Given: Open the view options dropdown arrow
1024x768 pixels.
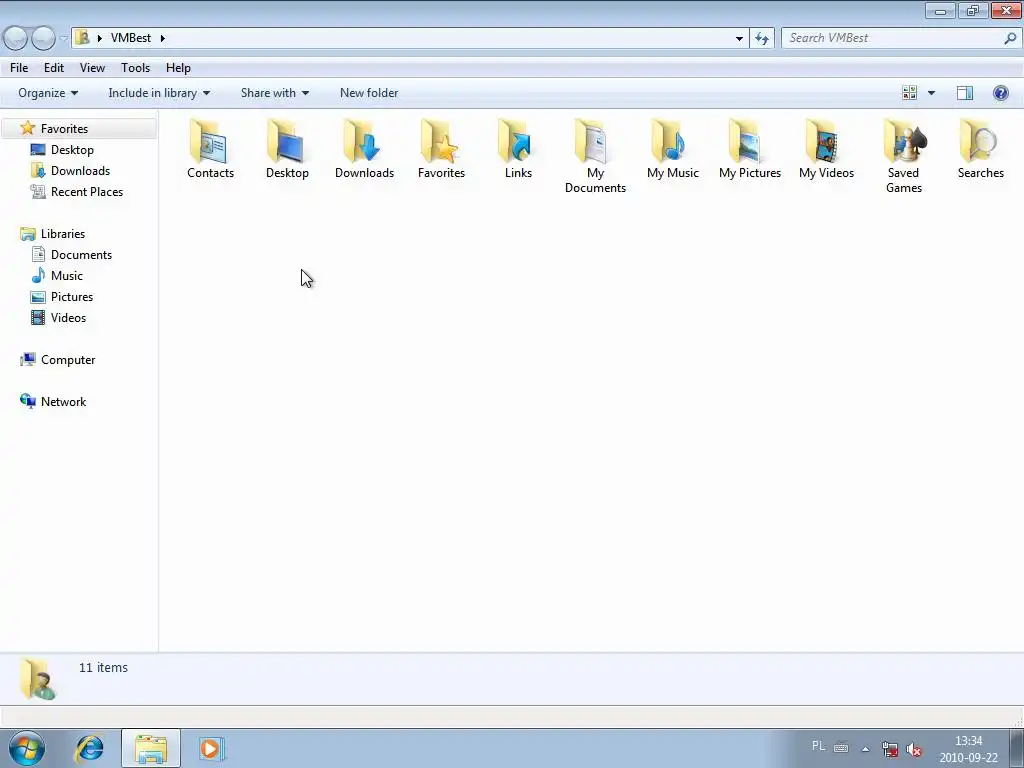Looking at the screenshot, I should pos(931,93).
